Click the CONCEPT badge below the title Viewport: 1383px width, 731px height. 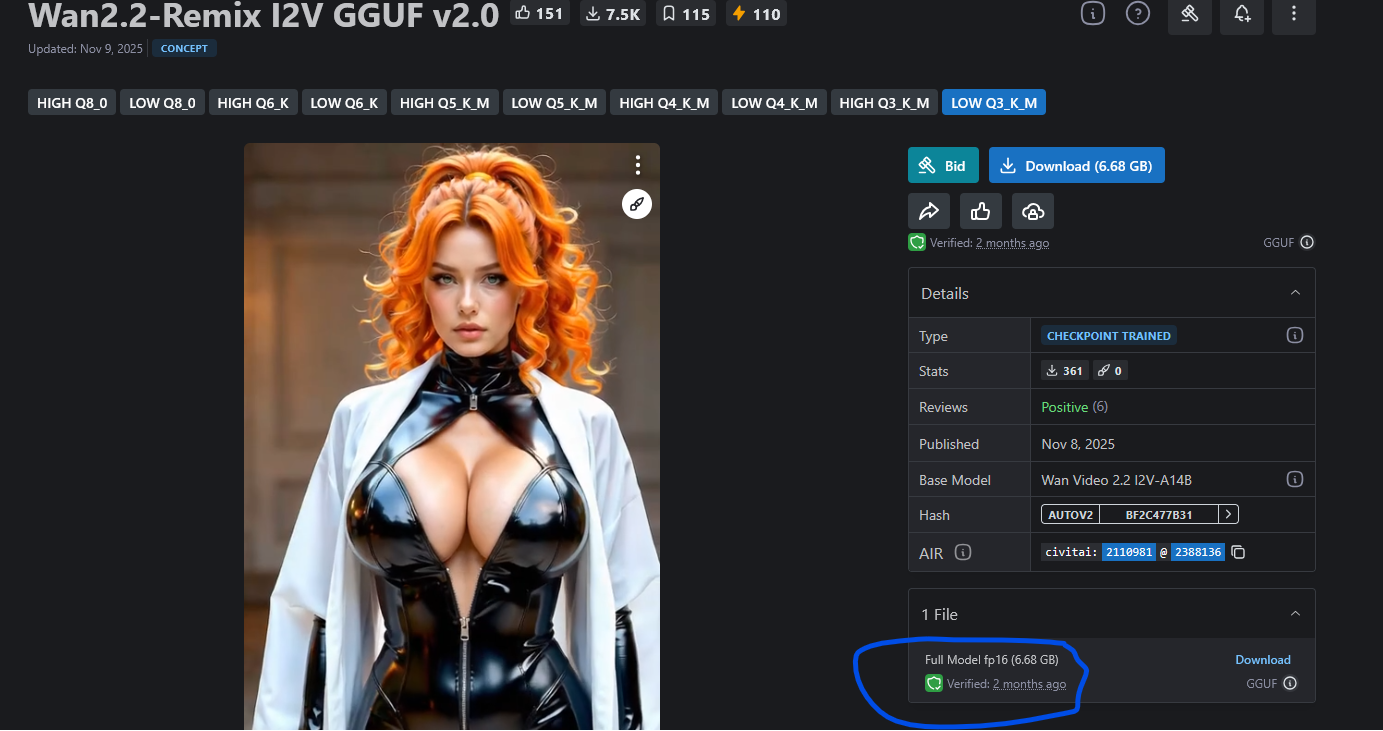coord(184,48)
